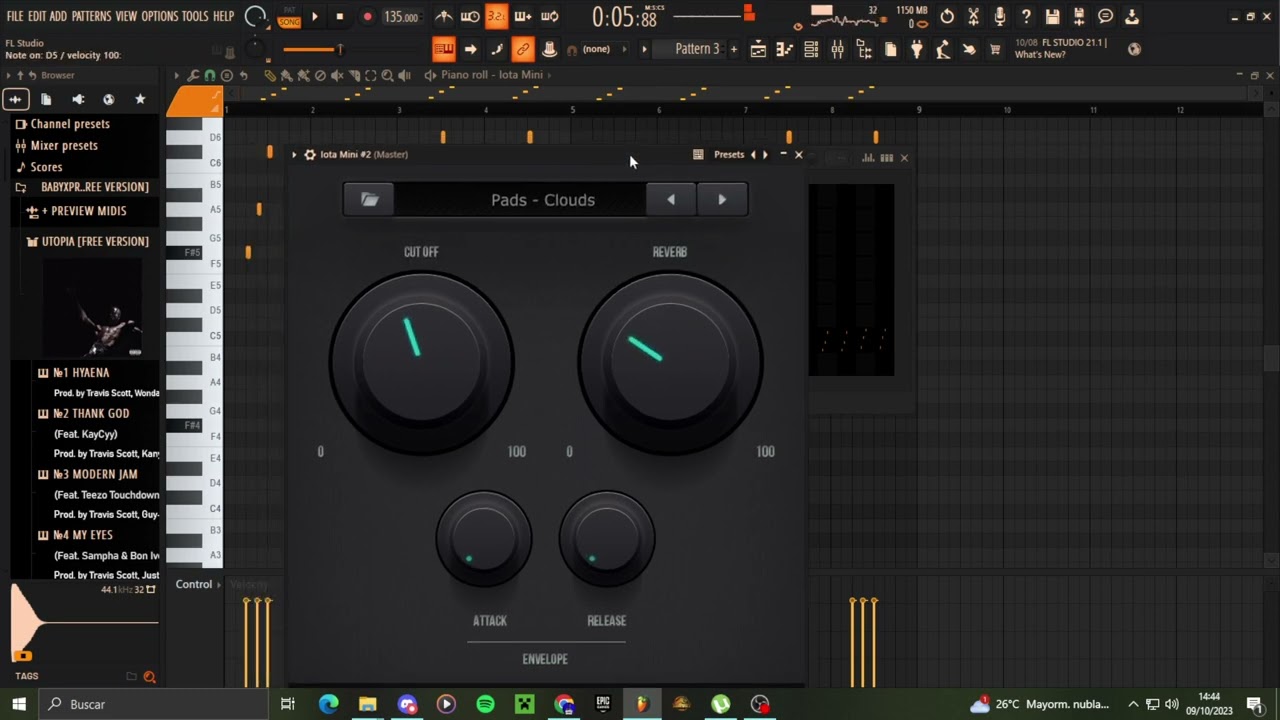The width and height of the screenshot is (1280, 720).
Task: Click the undo history circular arrow icon
Action: [947, 16]
